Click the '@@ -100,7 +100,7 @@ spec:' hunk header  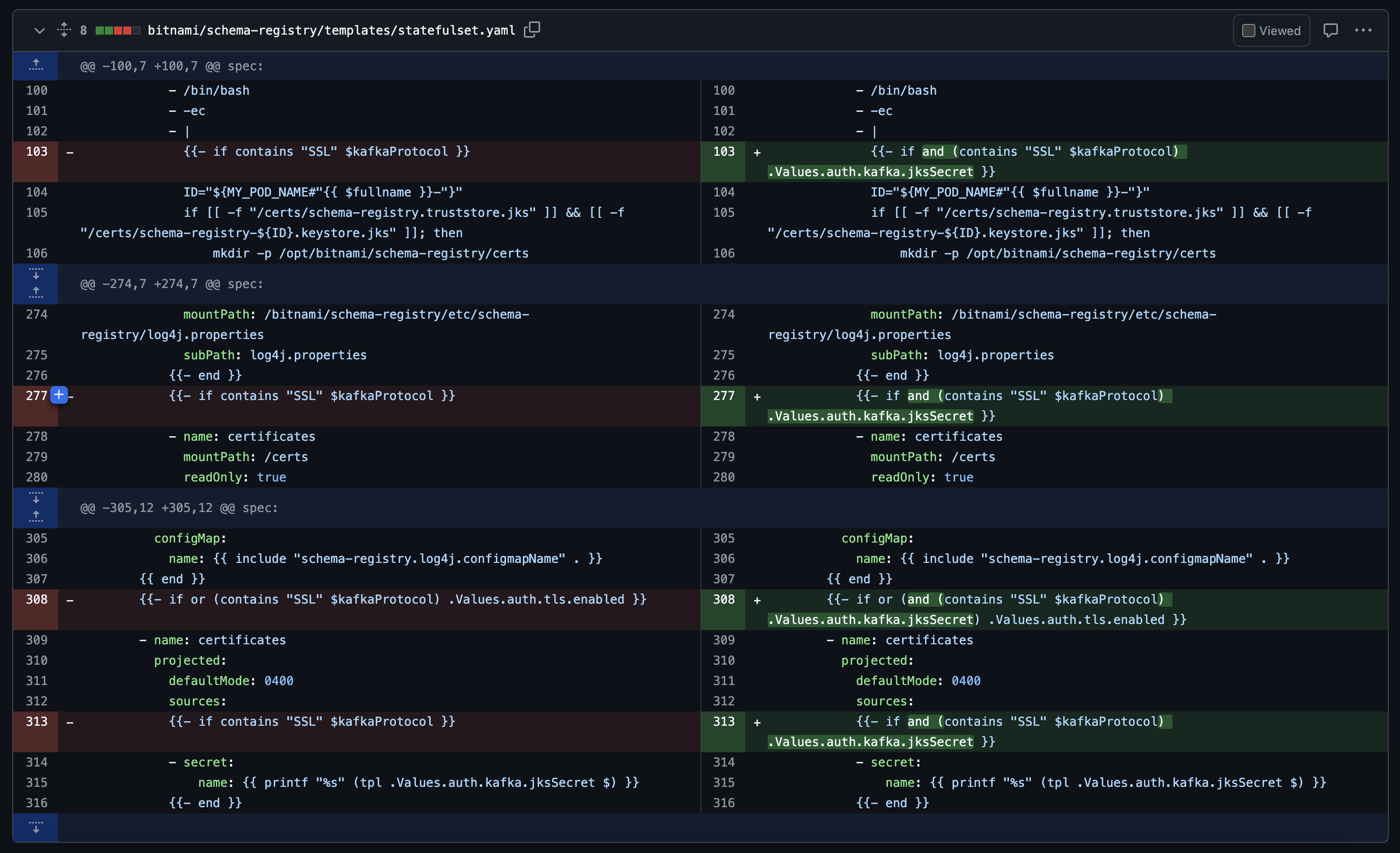[x=172, y=67]
